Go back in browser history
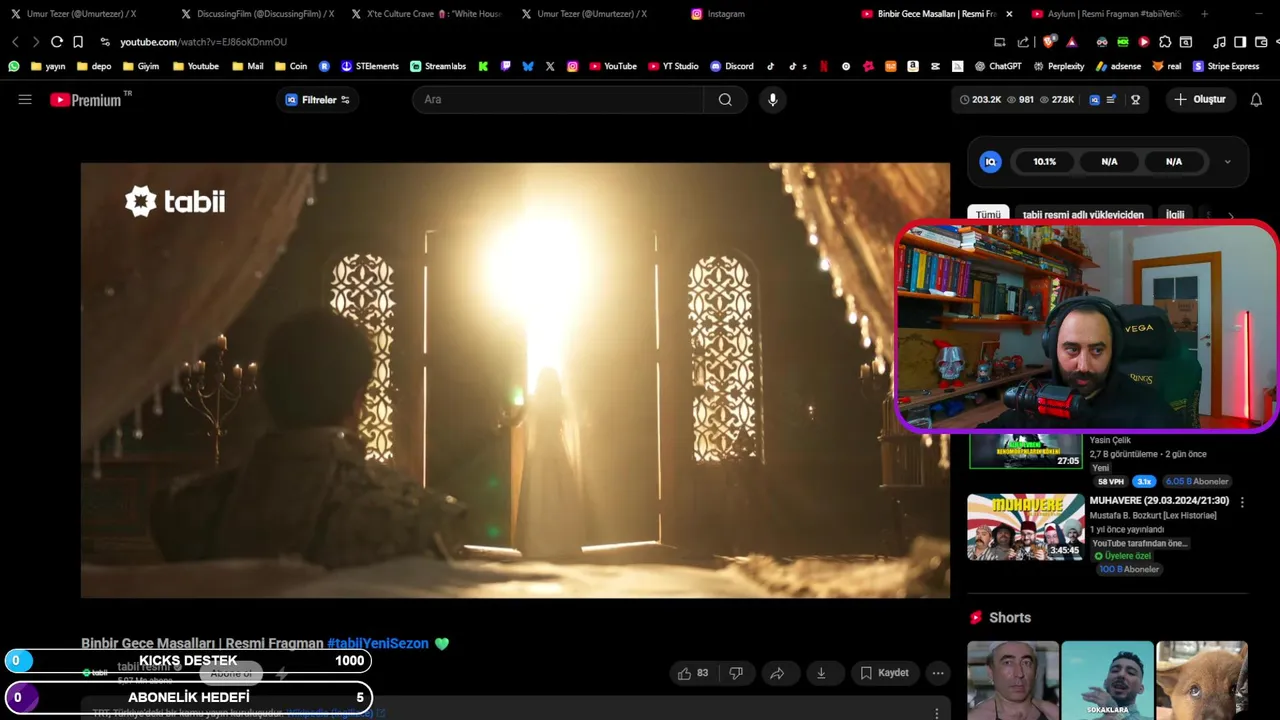This screenshot has height=720, width=1280. tap(15, 42)
